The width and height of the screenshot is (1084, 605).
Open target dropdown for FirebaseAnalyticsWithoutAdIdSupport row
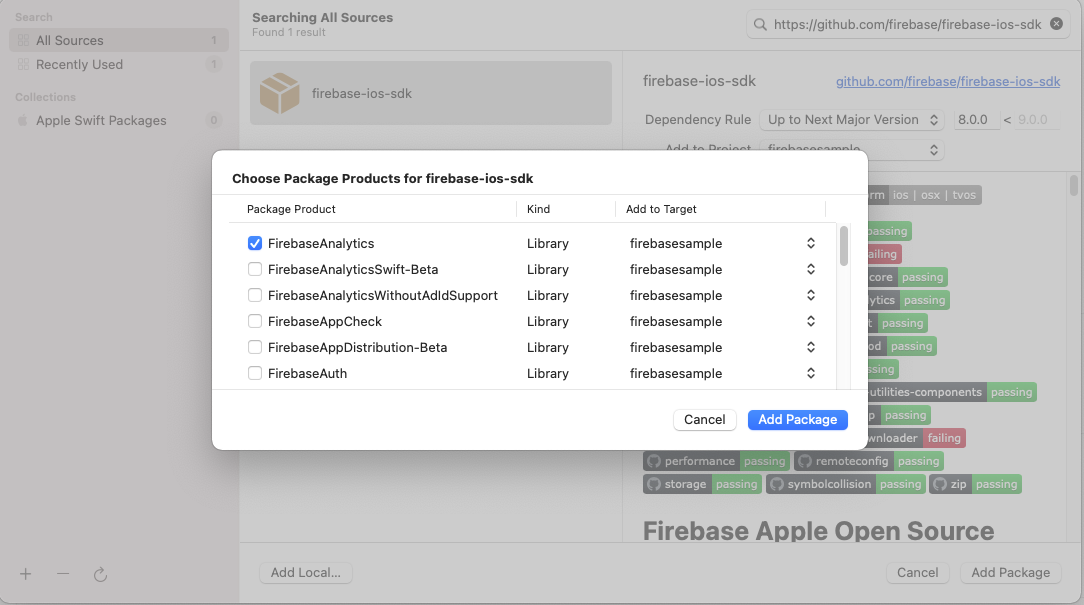click(x=810, y=295)
